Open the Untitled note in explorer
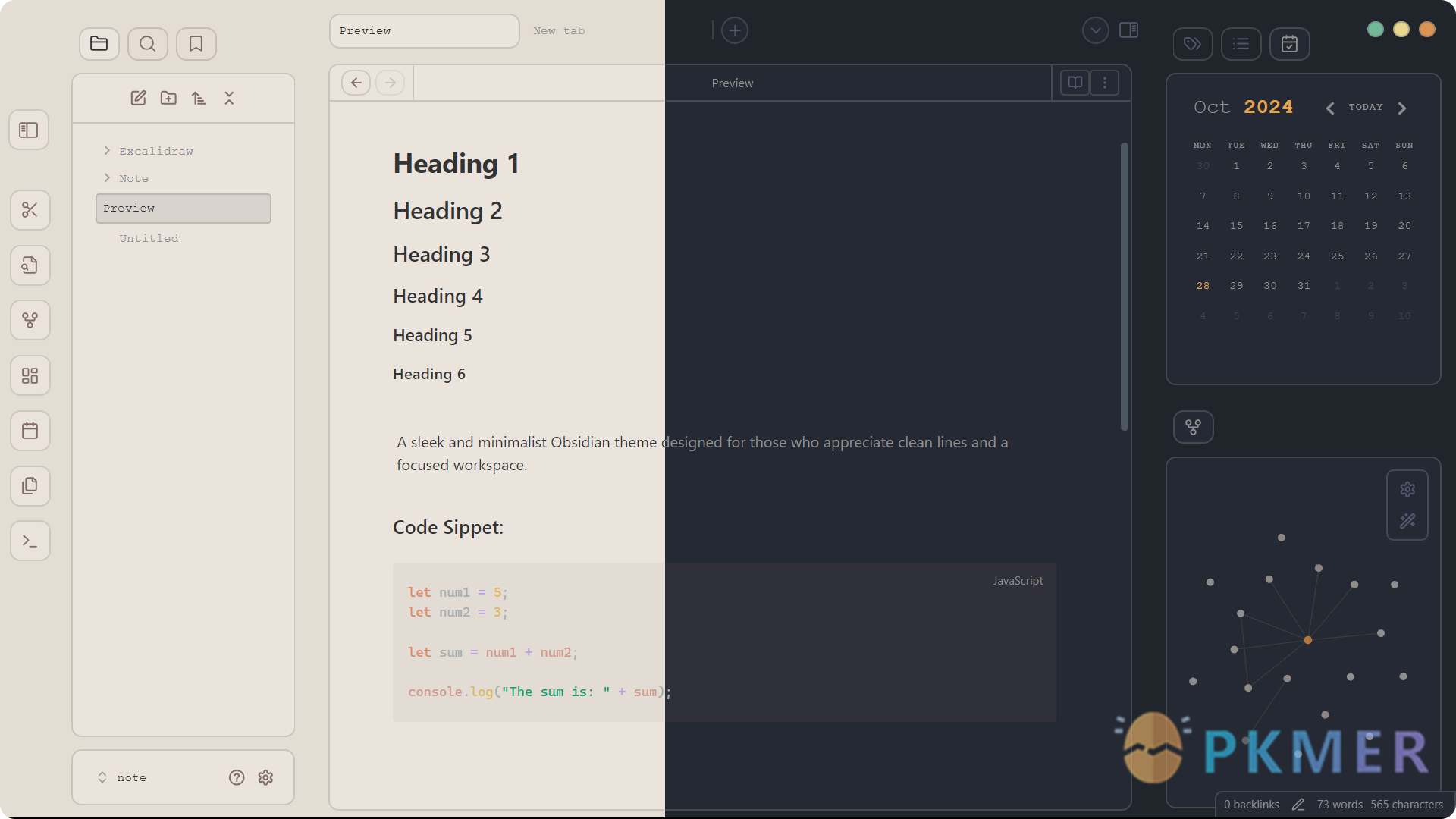 pyautogui.click(x=149, y=239)
